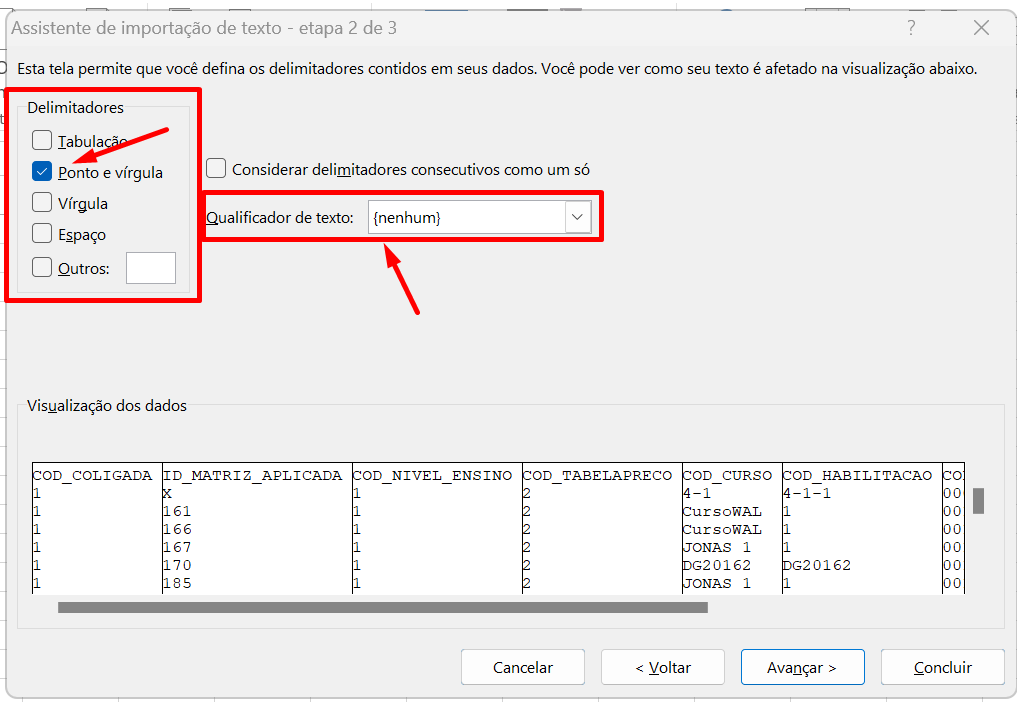This screenshot has width=1017, height=702.
Task: Click the help question mark icon
Action: coord(911,29)
